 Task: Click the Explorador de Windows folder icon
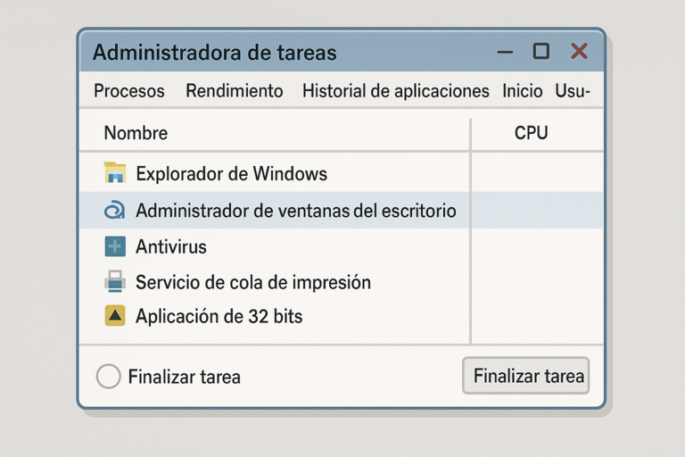coord(116,174)
